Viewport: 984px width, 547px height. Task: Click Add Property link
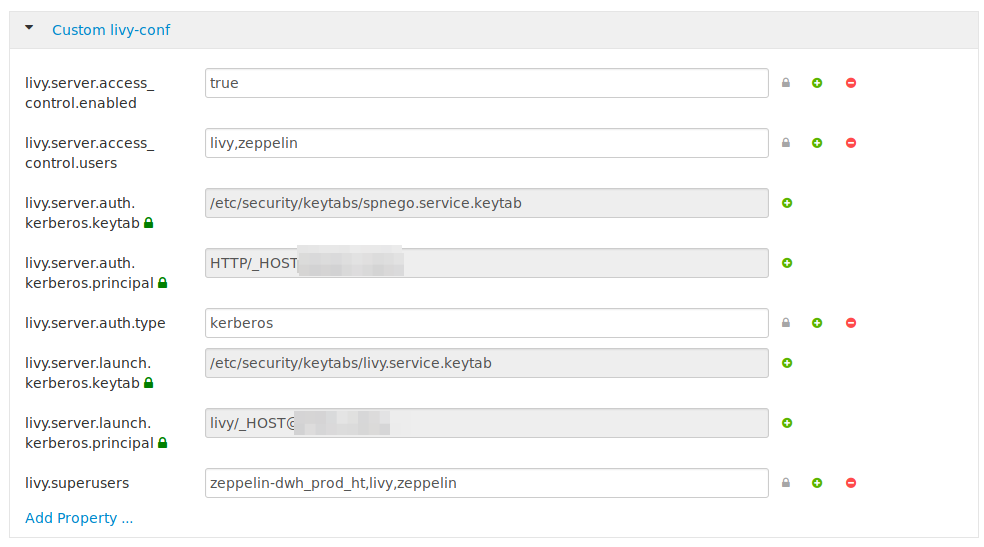point(79,518)
